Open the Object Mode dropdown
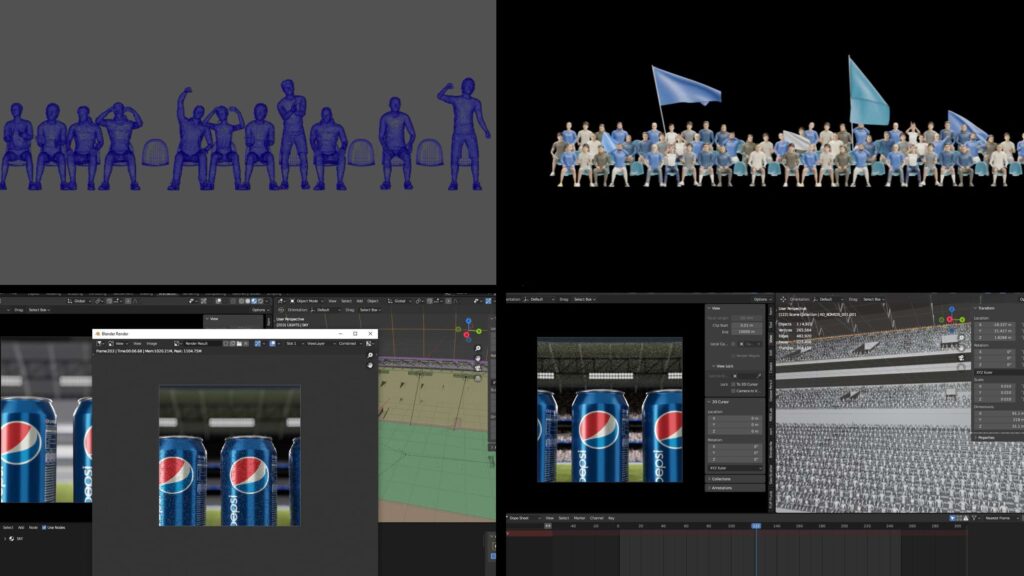1024x576 pixels. coord(306,301)
